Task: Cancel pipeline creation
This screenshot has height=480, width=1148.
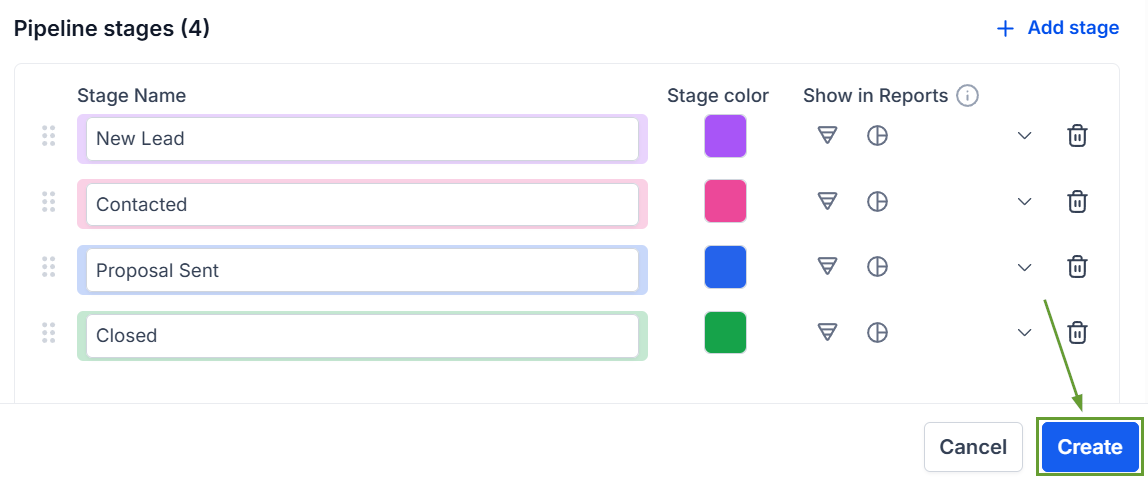Action: (973, 447)
